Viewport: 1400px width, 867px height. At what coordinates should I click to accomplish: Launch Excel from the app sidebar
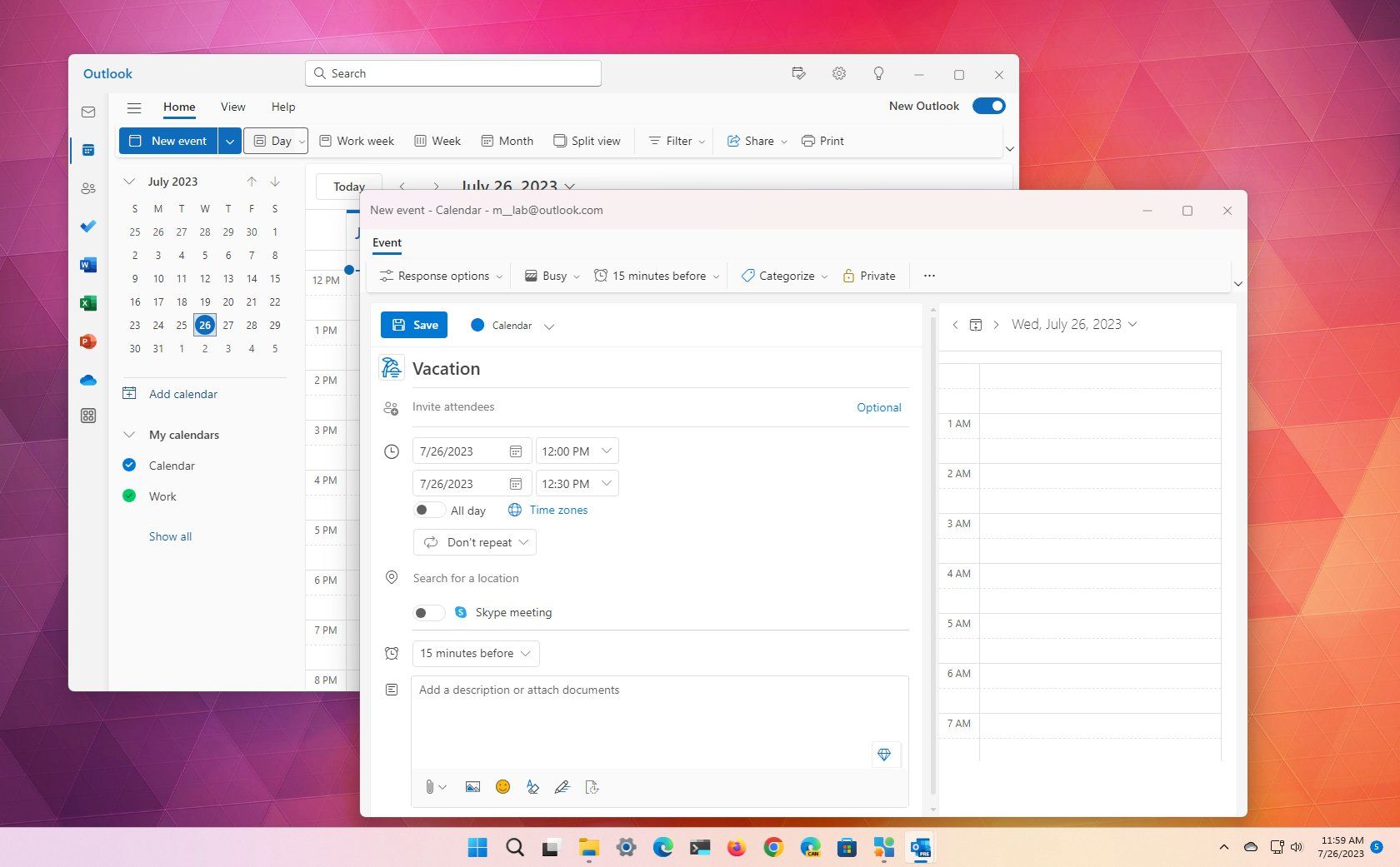click(88, 303)
